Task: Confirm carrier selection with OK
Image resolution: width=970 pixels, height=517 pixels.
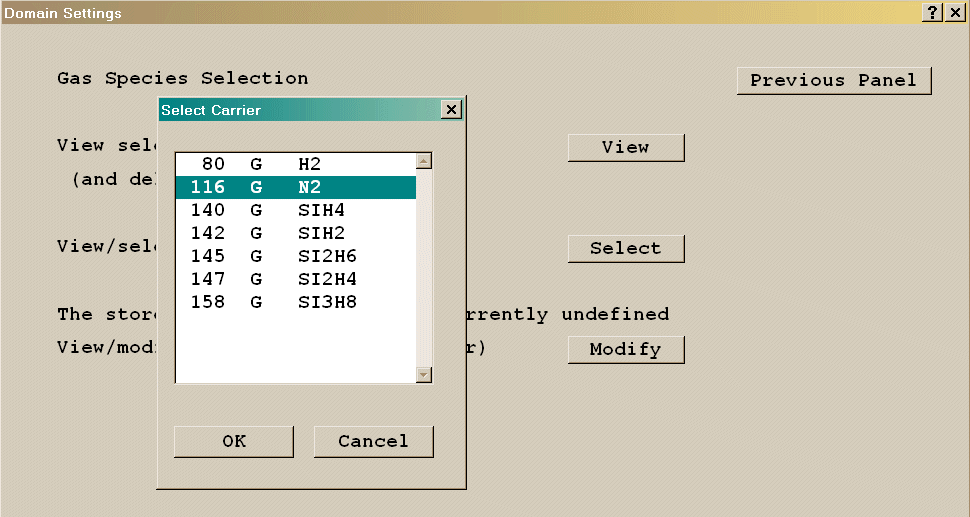Action: click(234, 441)
